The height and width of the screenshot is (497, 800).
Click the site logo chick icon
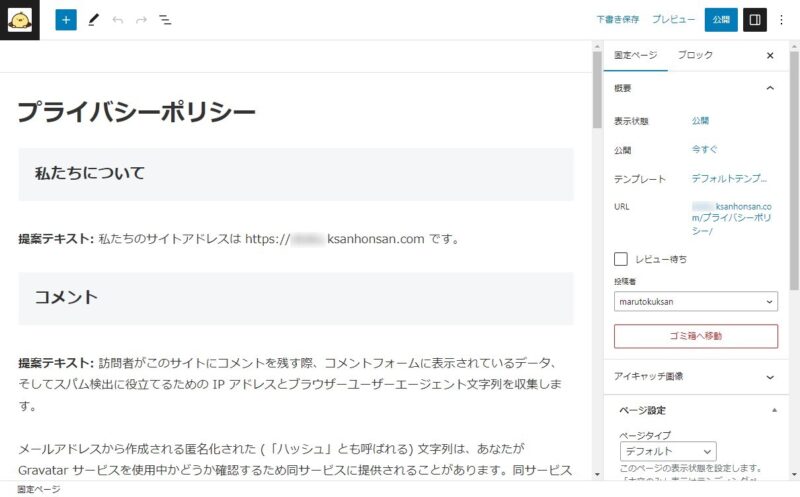[19, 20]
